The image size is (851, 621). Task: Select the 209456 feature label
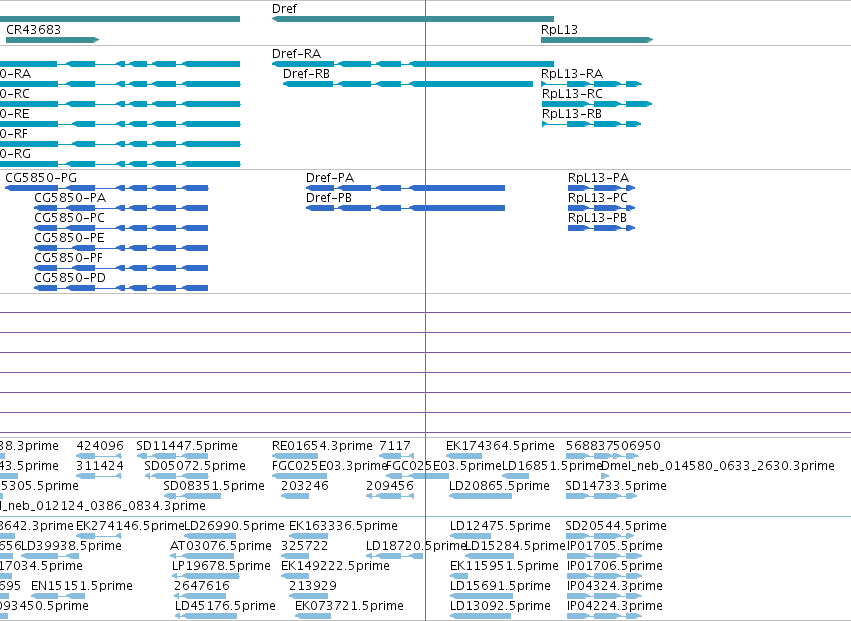click(x=390, y=486)
